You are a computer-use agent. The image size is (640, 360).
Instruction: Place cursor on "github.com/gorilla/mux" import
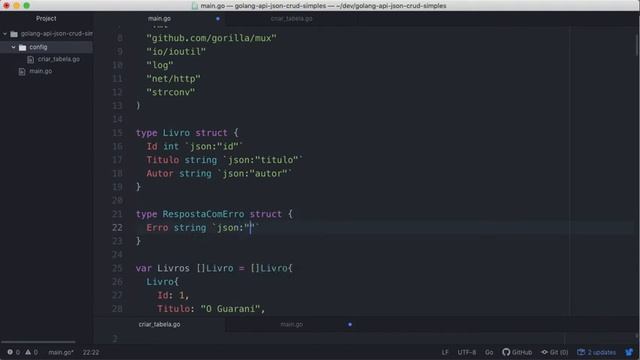point(211,38)
